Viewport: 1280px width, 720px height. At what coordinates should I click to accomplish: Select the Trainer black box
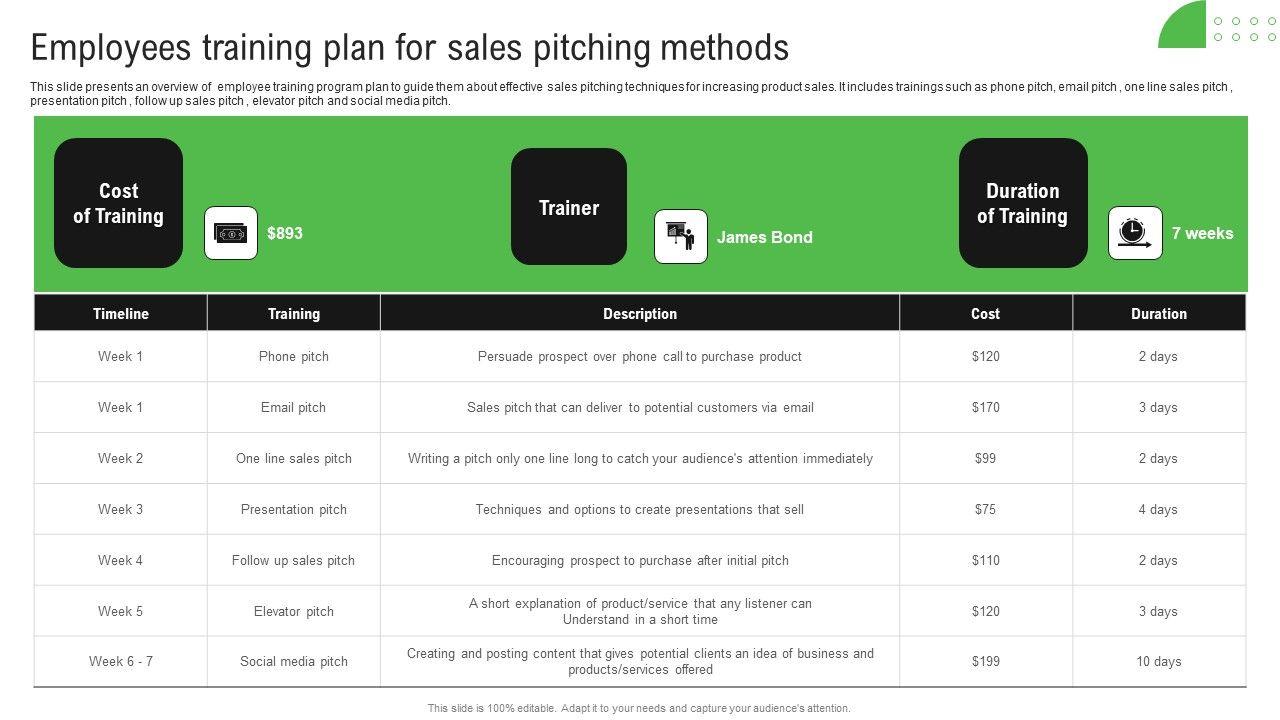[x=569, y=207]
